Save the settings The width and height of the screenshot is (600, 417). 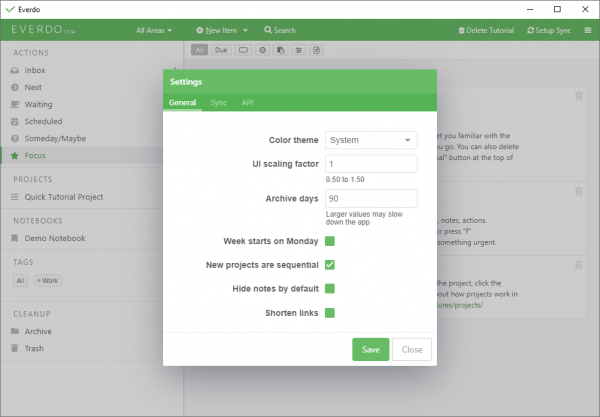pos(371,349)
